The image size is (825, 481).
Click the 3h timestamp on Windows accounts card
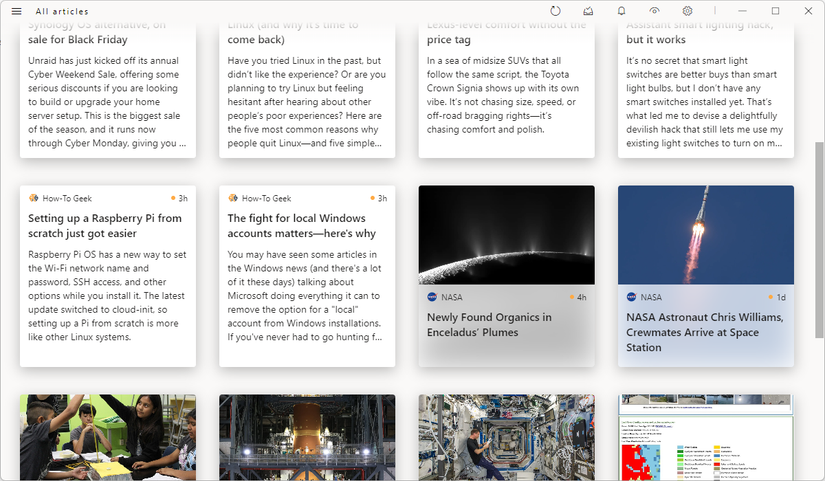coord(382,198)
